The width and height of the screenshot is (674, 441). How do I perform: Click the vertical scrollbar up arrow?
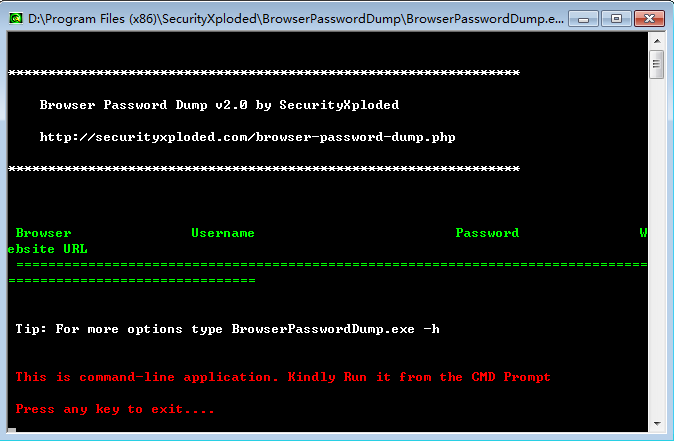point(656,41)
